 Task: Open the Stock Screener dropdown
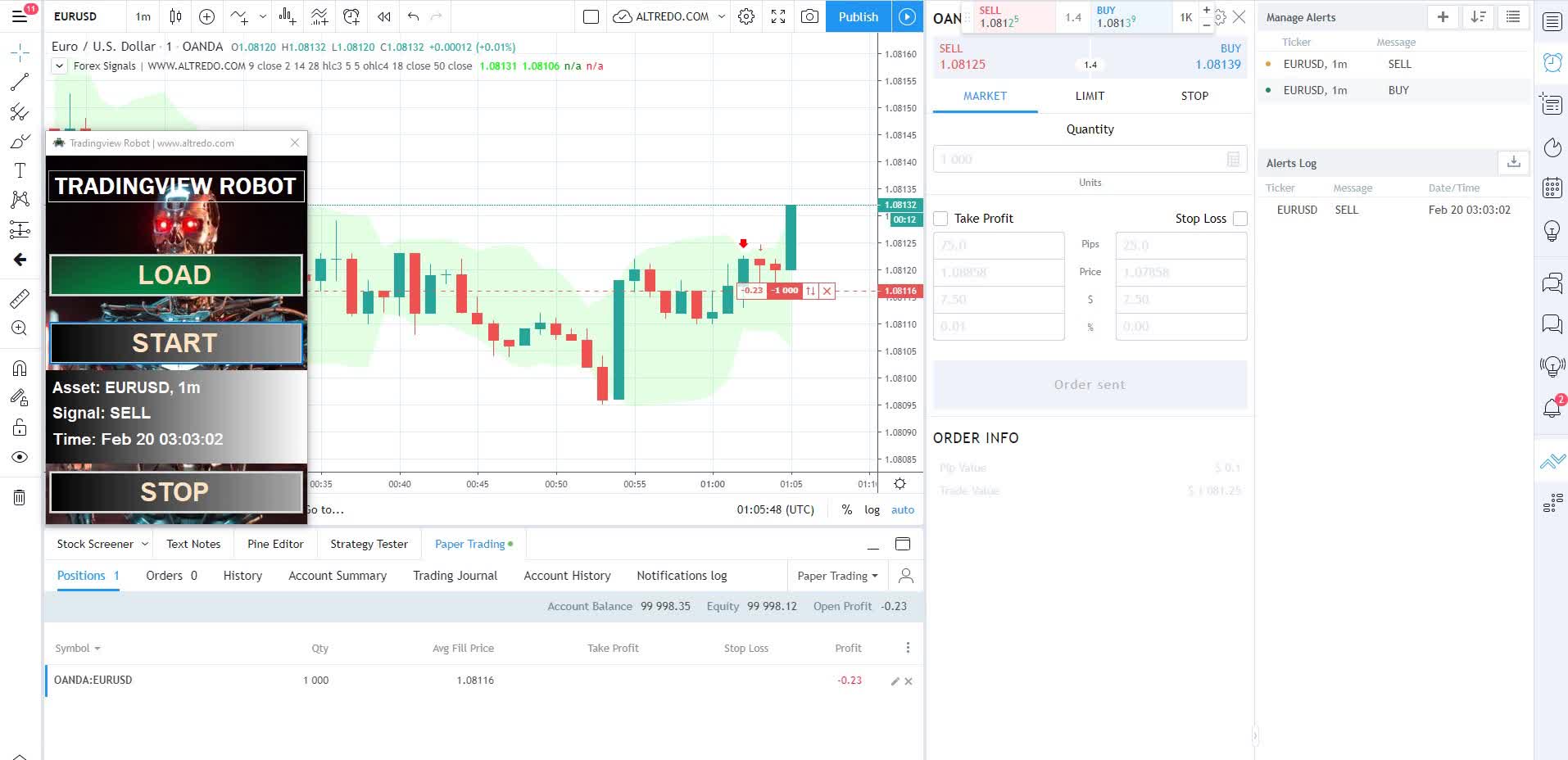(x=98, y=543)
